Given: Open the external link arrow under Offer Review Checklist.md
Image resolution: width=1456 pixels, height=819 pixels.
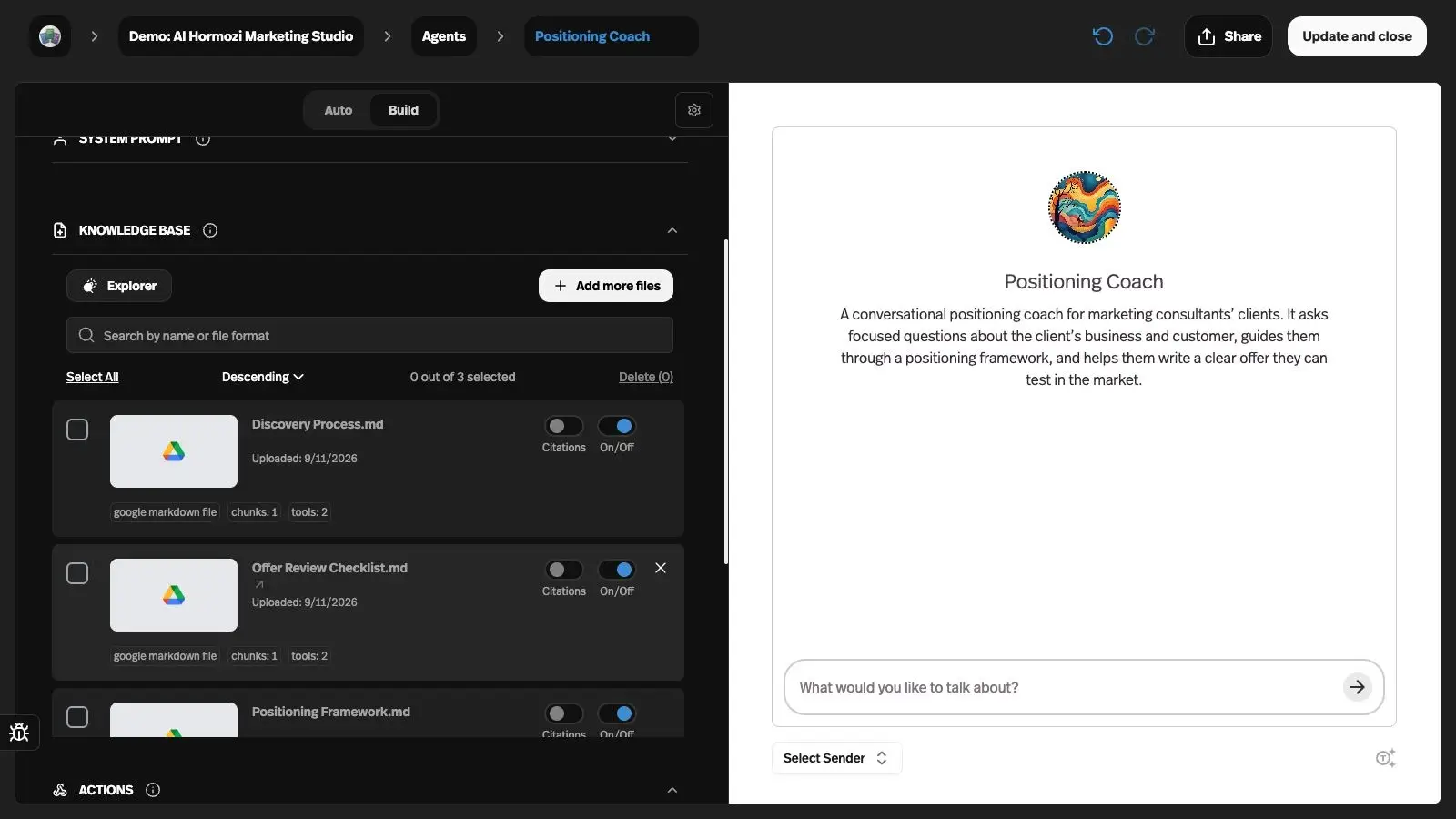Looking at the screenshot, I should (259, 584).
